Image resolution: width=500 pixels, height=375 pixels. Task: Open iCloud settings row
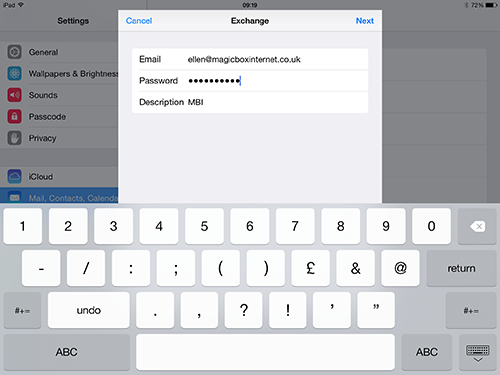tap(59, 176)
